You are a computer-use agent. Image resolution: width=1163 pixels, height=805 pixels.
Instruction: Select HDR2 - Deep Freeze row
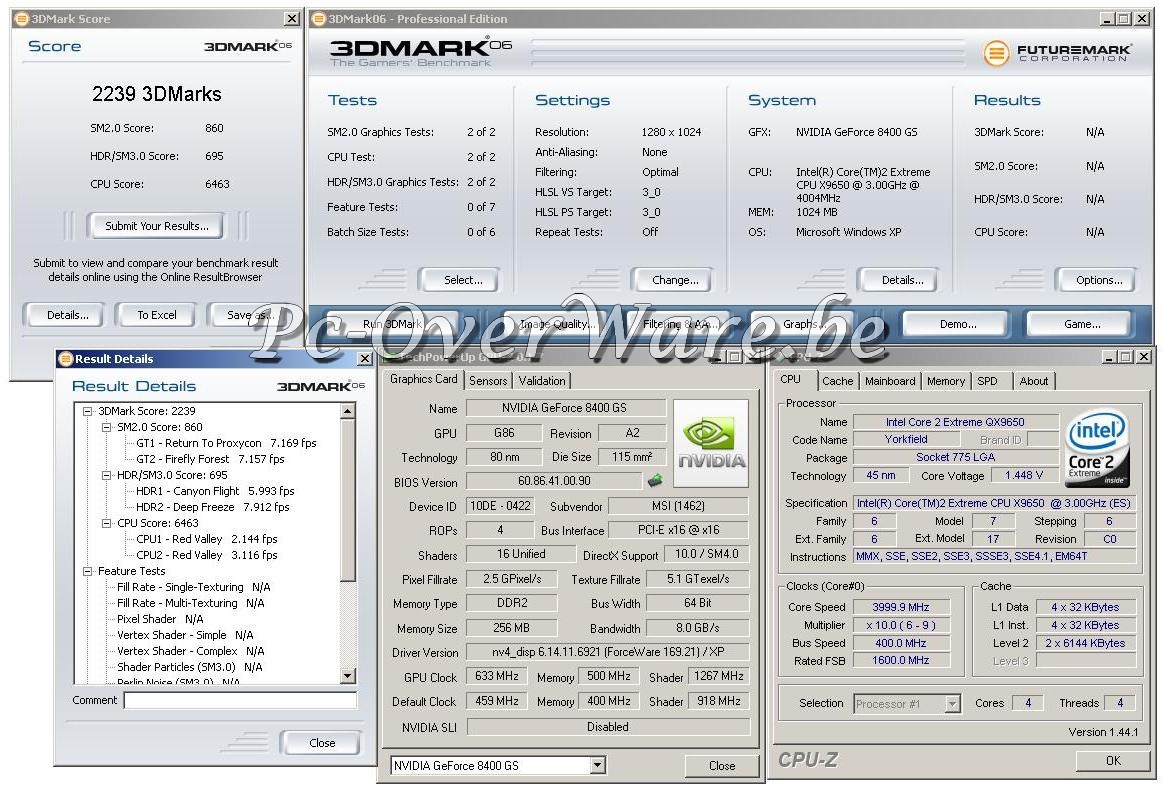pyautogui.click(x=213, y=507)
